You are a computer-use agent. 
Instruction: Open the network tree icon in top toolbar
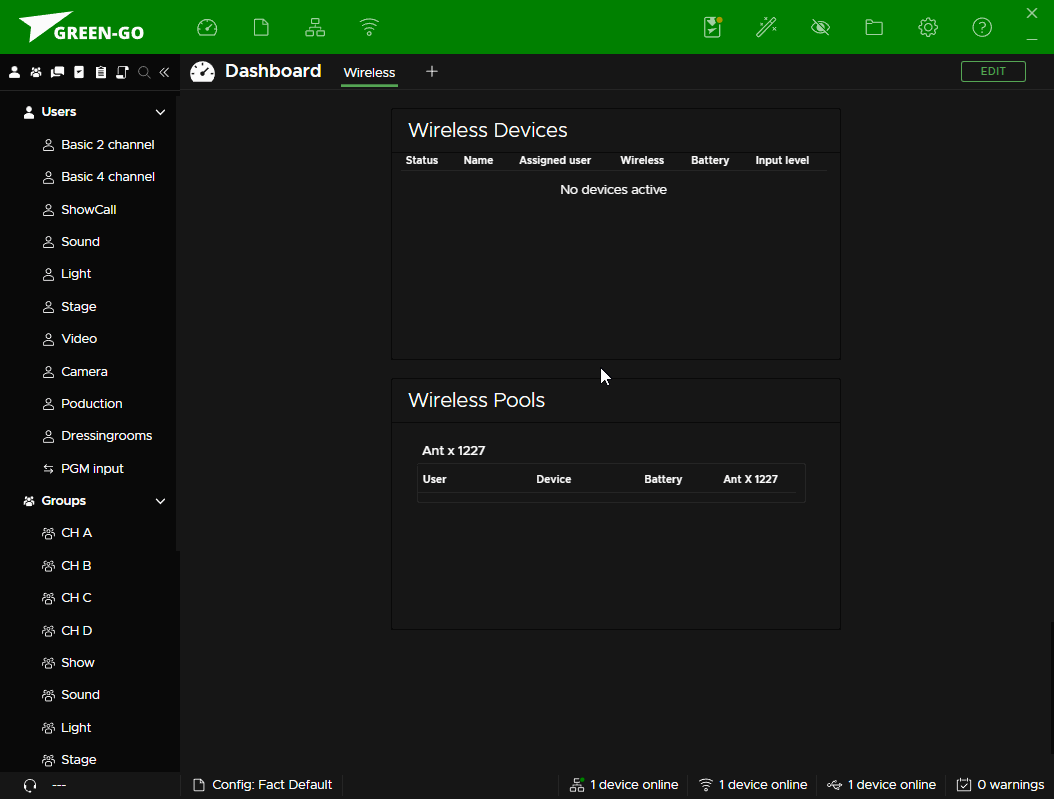pos(315,27)
